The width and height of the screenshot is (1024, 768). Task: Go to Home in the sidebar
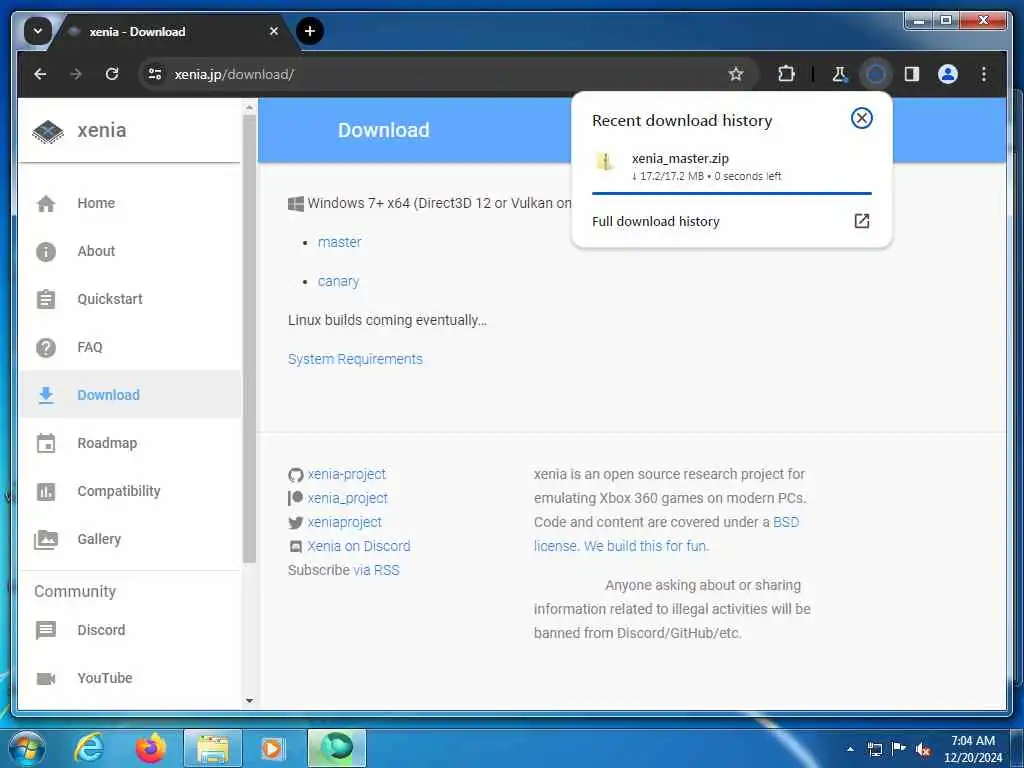[130, 203]
